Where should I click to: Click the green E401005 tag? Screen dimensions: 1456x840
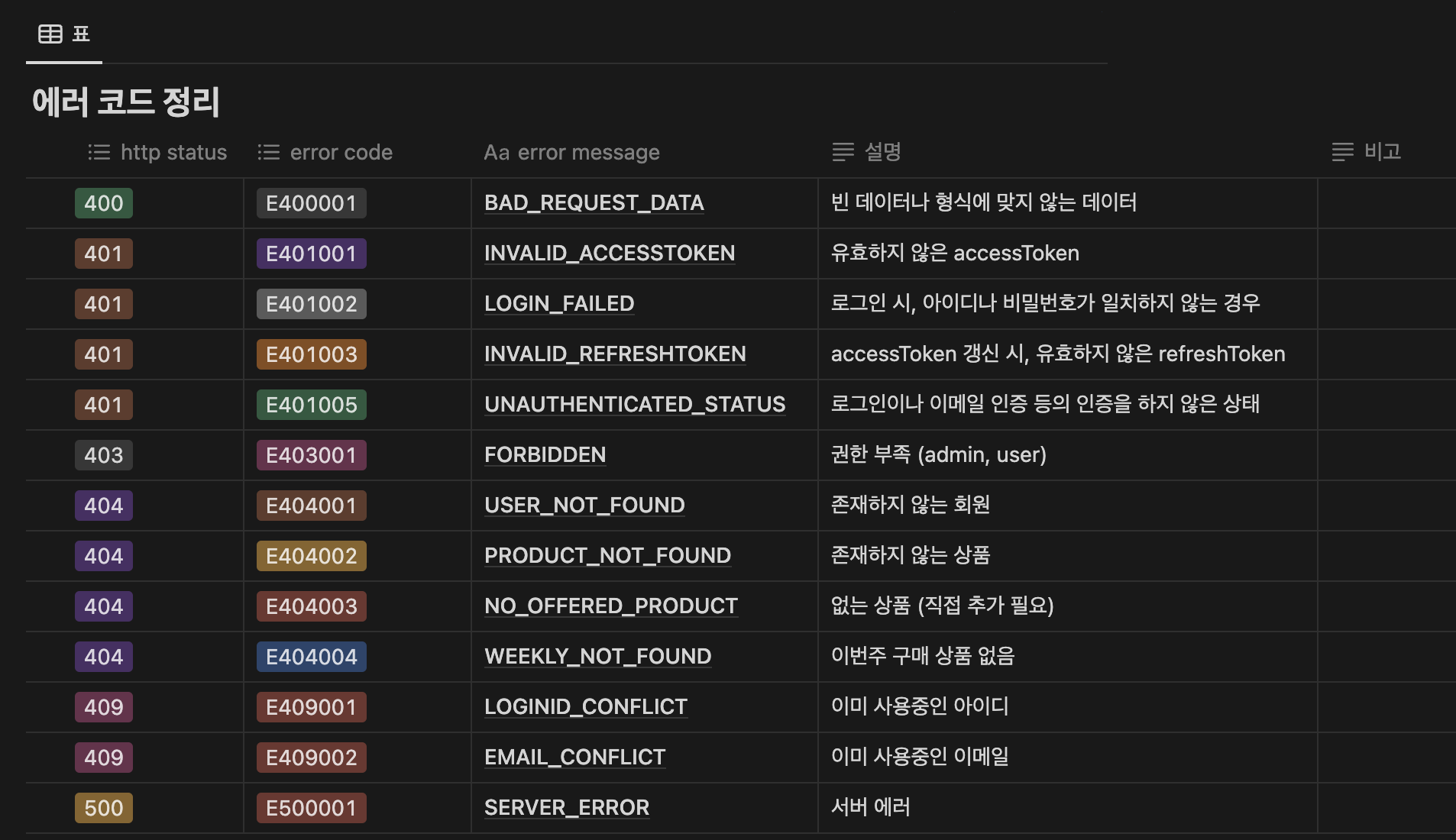(312, 405)
